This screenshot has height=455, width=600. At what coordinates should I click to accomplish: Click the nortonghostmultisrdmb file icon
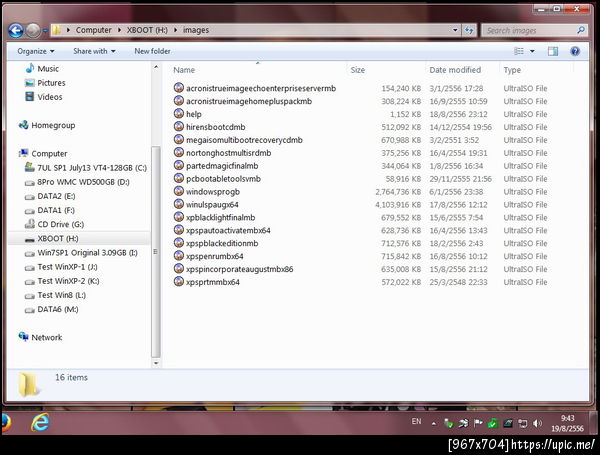click(179, 152)
